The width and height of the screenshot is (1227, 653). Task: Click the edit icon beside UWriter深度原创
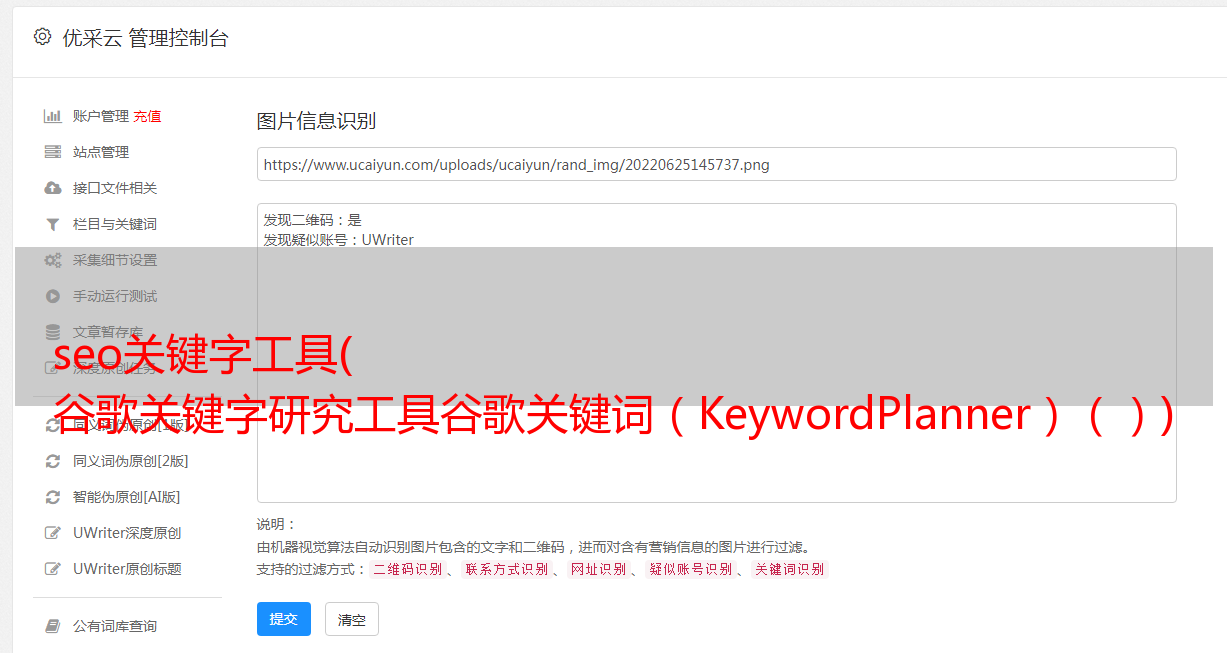(x=53, y=533)
